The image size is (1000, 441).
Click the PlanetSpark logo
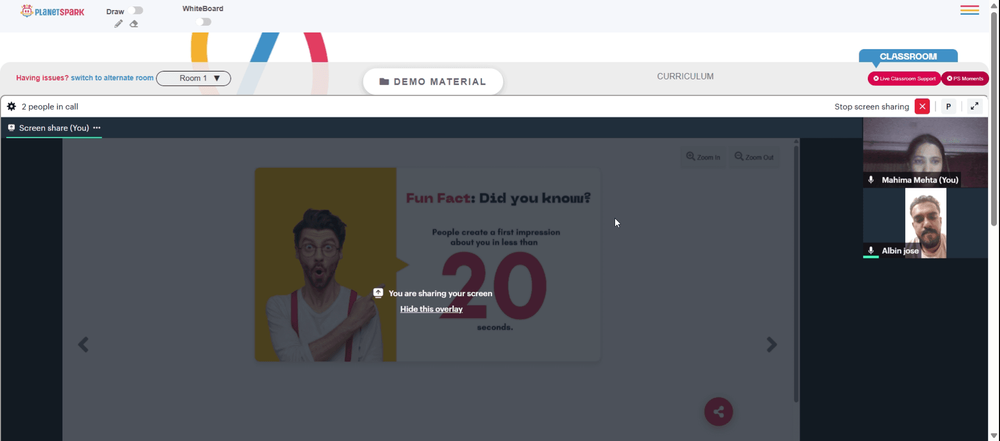coord(52,11)
